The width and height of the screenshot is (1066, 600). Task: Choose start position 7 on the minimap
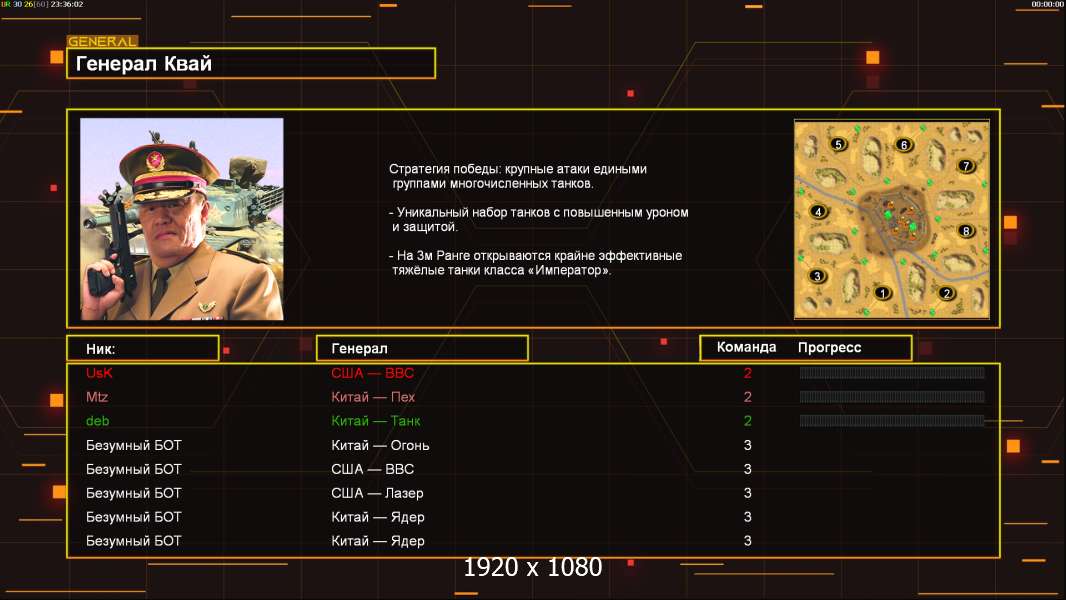pos(965,166)
